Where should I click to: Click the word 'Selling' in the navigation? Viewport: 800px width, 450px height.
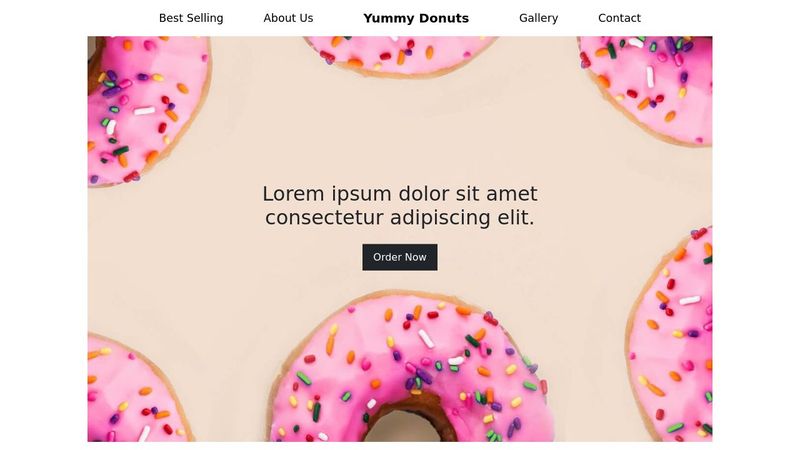pos(205,18)
